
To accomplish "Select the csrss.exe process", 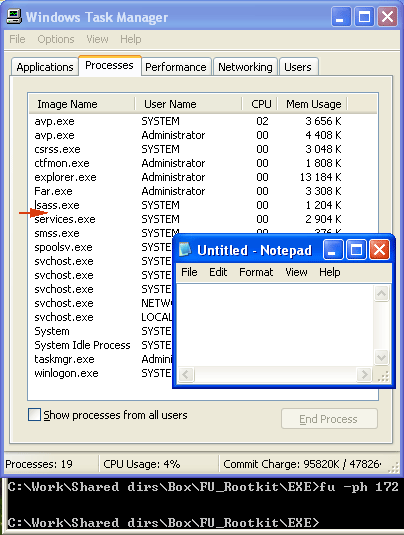I will tap(203, 149).
